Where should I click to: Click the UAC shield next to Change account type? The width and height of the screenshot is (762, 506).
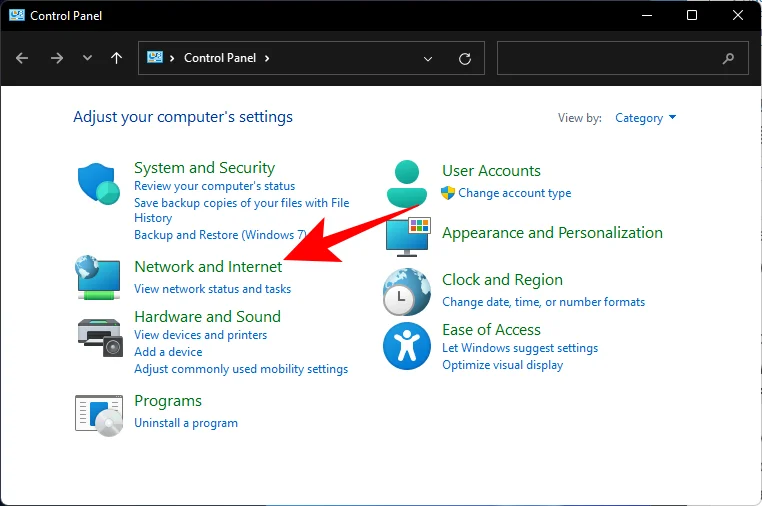[x=448, y=193]
